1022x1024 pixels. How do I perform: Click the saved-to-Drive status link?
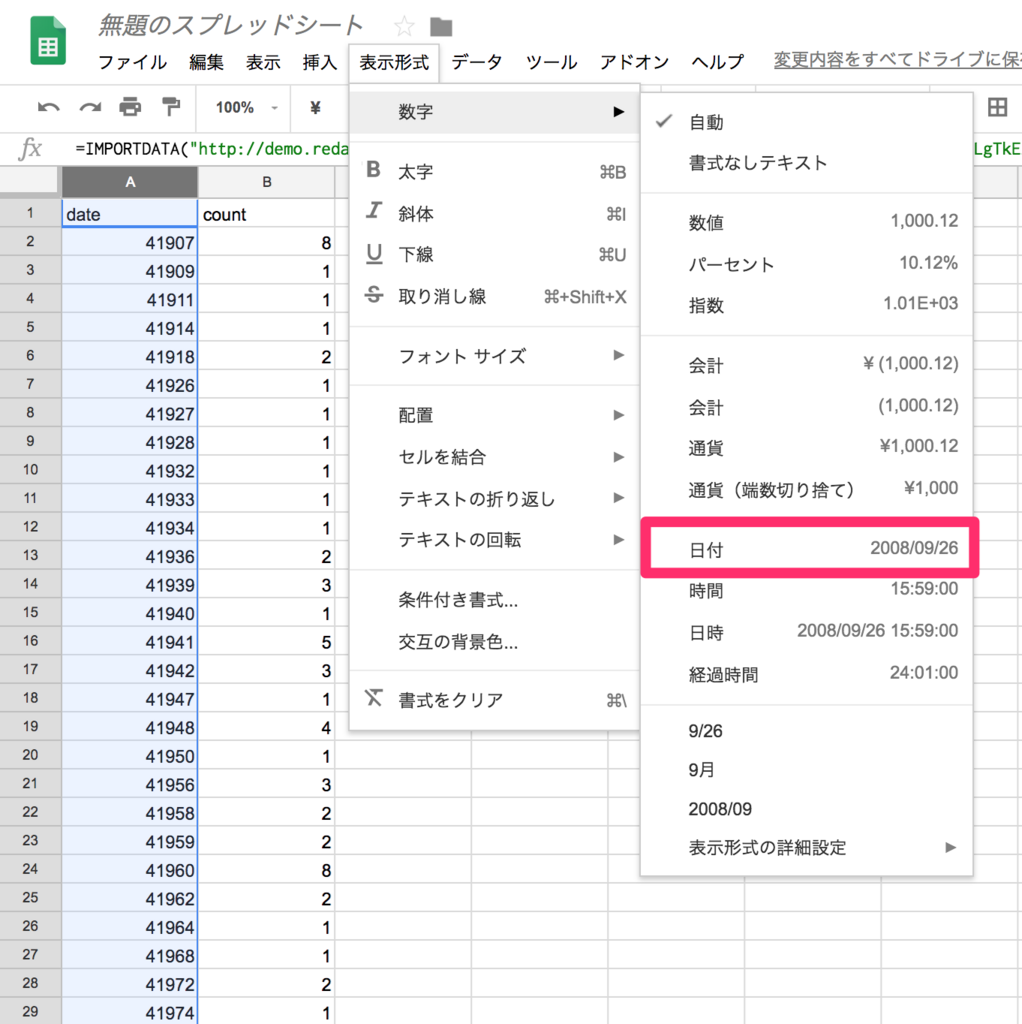click(x=897, y=60)
